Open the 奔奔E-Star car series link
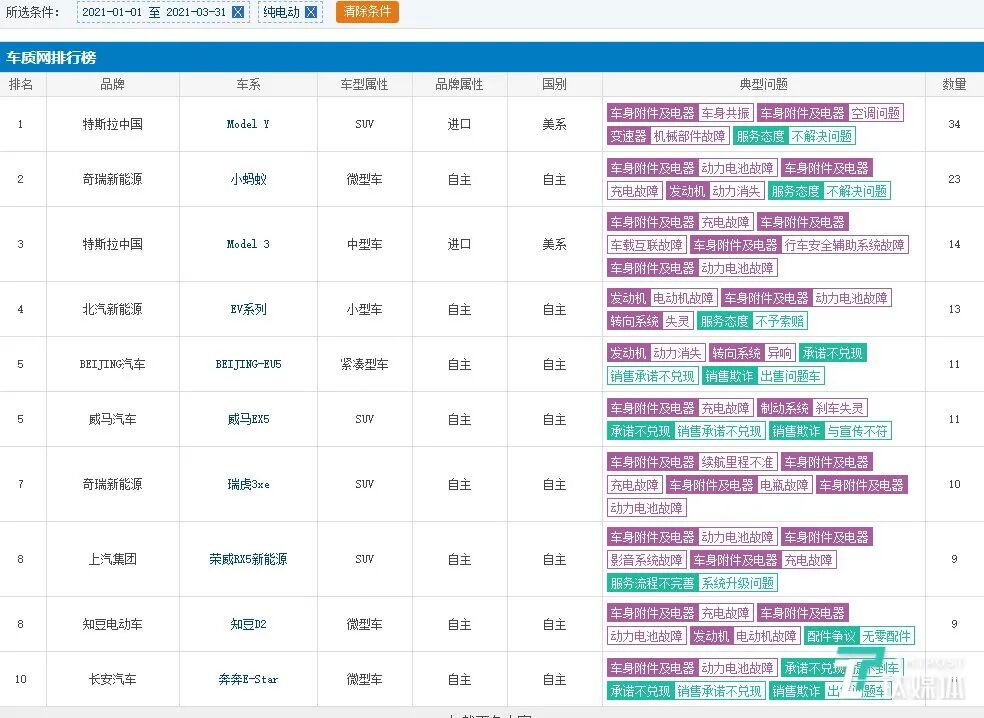984x718 pixels. [x=248, y=679]
